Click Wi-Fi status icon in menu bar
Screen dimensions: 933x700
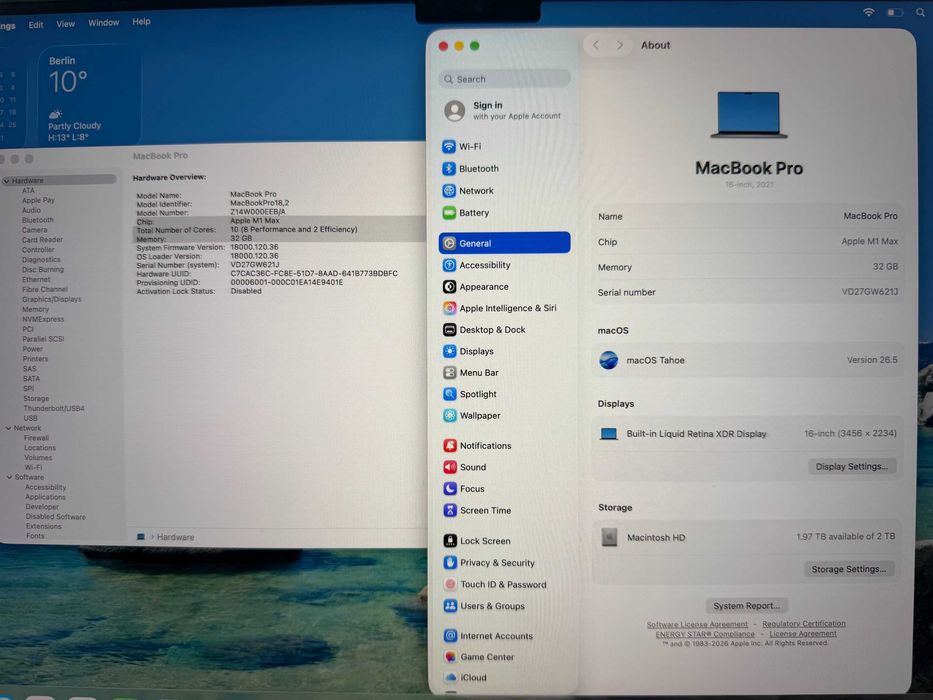tap(869, 12)
